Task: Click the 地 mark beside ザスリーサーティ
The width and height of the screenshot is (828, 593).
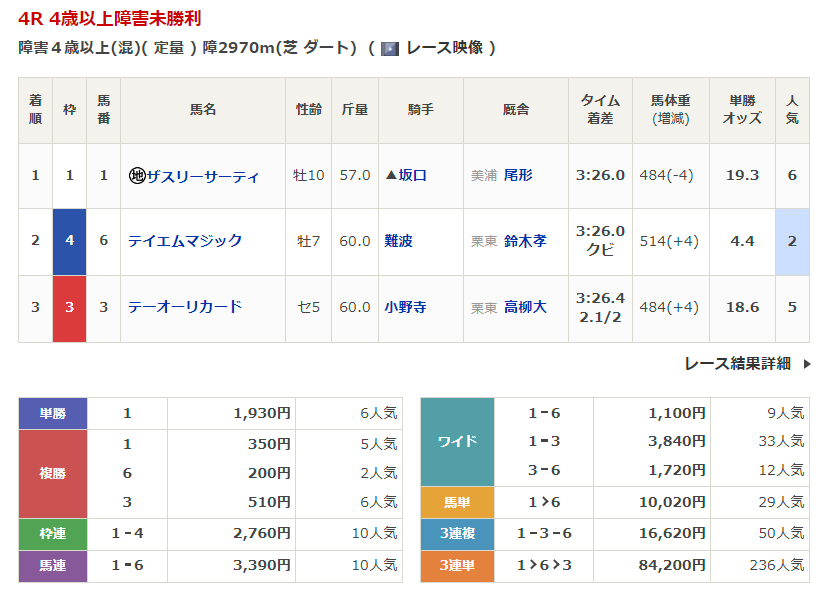Action: point(137,176)
